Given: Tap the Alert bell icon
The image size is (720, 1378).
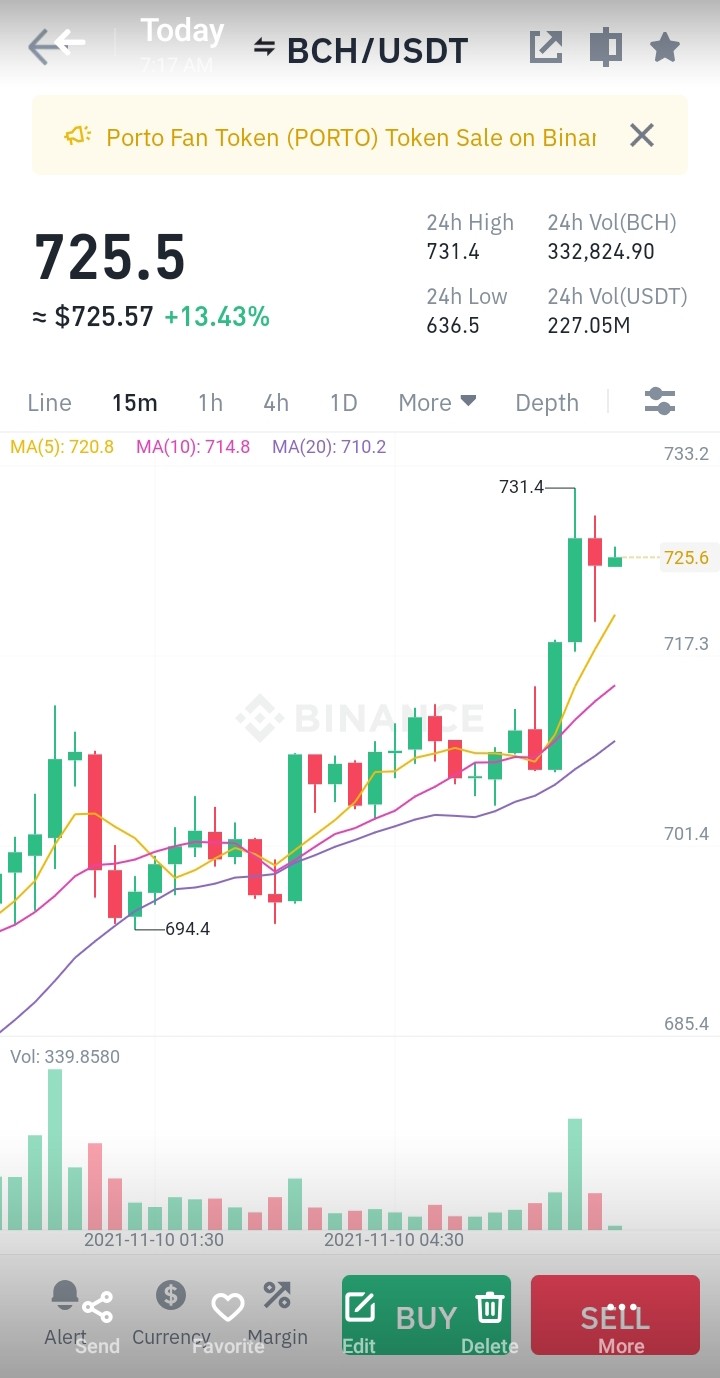Looking at the screenshot, I should pyautogui.click(x=65, y=1296).
